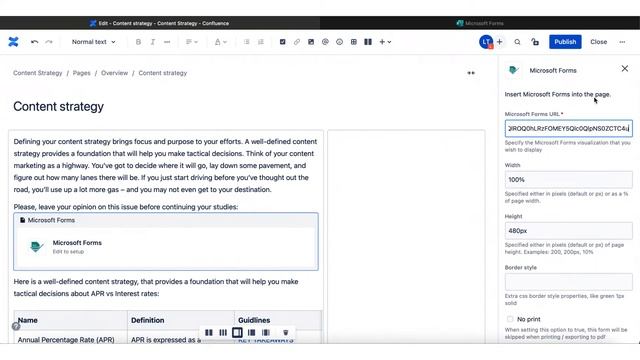
Task: Click the LT user avatar
Action: click(486, 42)
